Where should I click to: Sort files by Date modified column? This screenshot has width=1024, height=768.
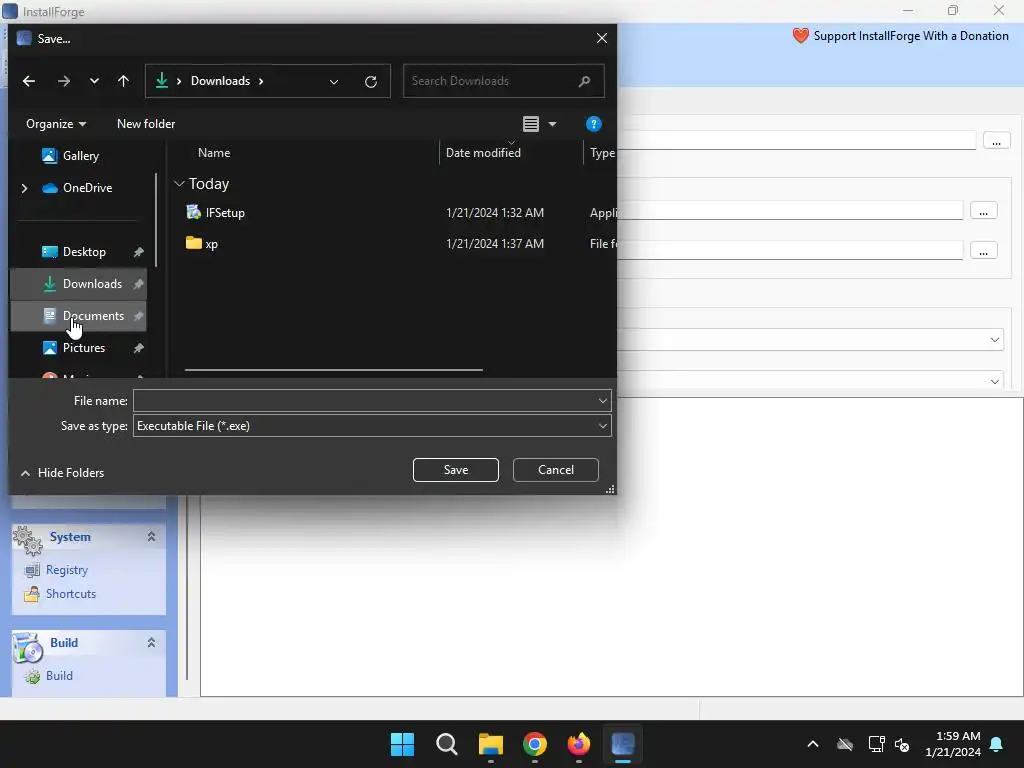(x=483, y=153)
